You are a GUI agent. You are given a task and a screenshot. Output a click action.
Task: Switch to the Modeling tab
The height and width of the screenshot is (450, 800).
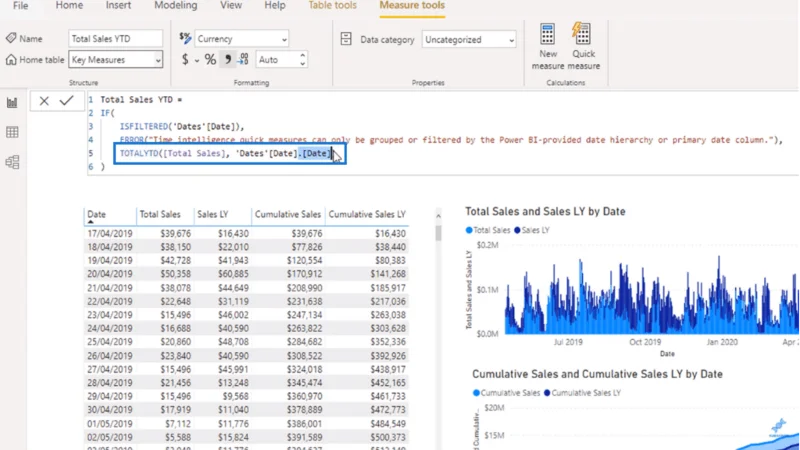(x=176, y=6)
